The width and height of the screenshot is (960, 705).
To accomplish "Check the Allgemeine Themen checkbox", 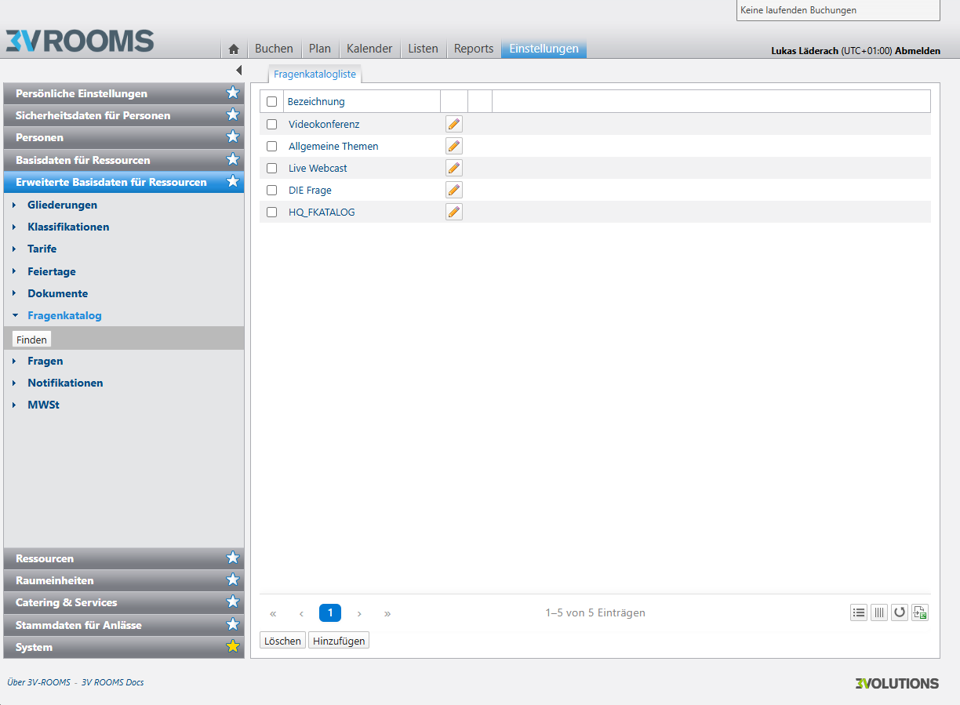I will 272,146.
